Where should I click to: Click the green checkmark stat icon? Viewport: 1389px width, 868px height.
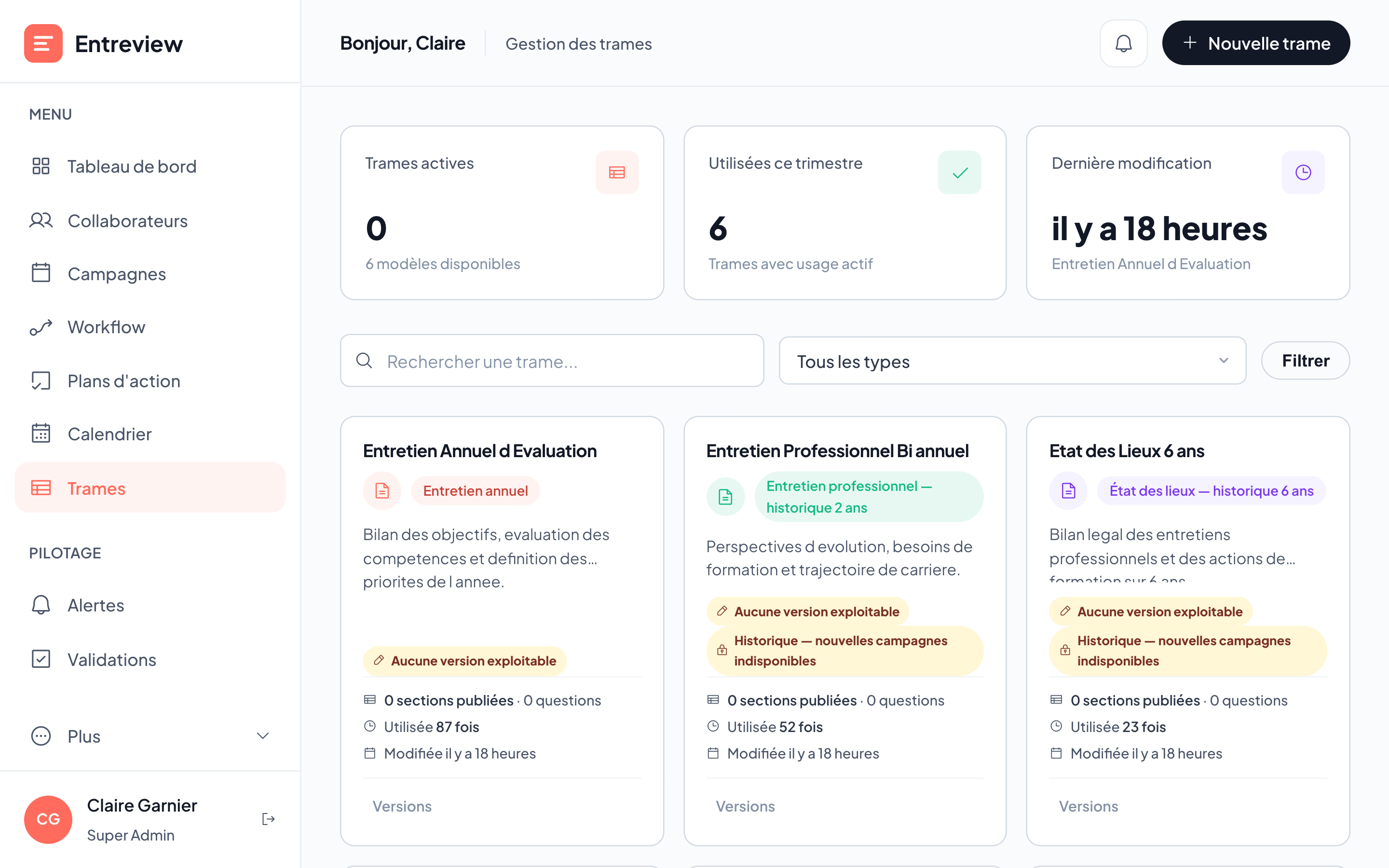[x=960, y=172]
